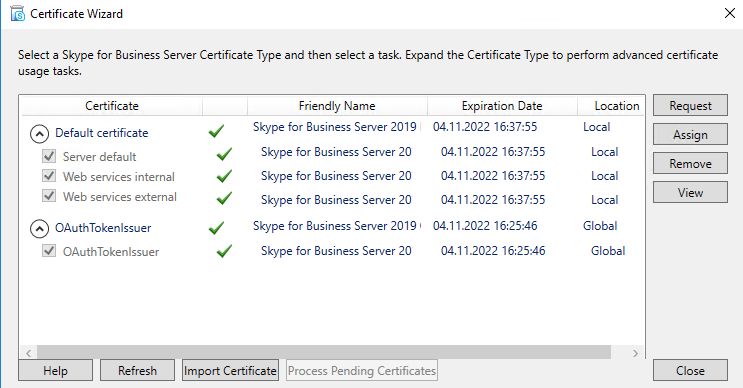Collapse the Default certificate group
743x388 pixels.
pos(39,134)
